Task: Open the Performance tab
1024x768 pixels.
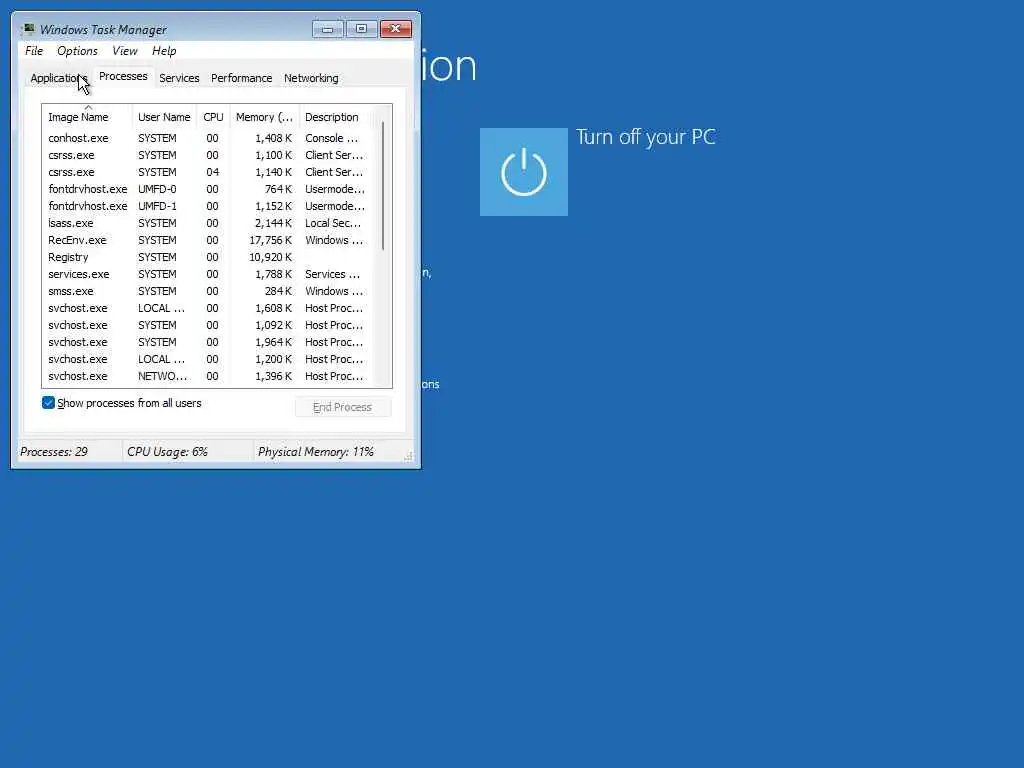Action: click(x=242, y=78)
